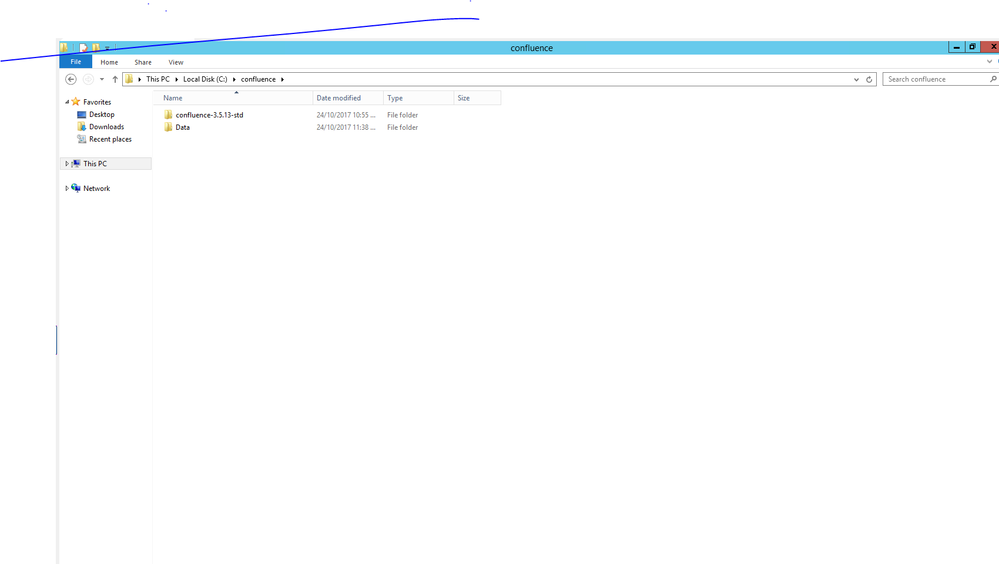999x564 pixels.
Task: Click the date 24/10/2017 11:38 cell
Action: tap(346, 127)
